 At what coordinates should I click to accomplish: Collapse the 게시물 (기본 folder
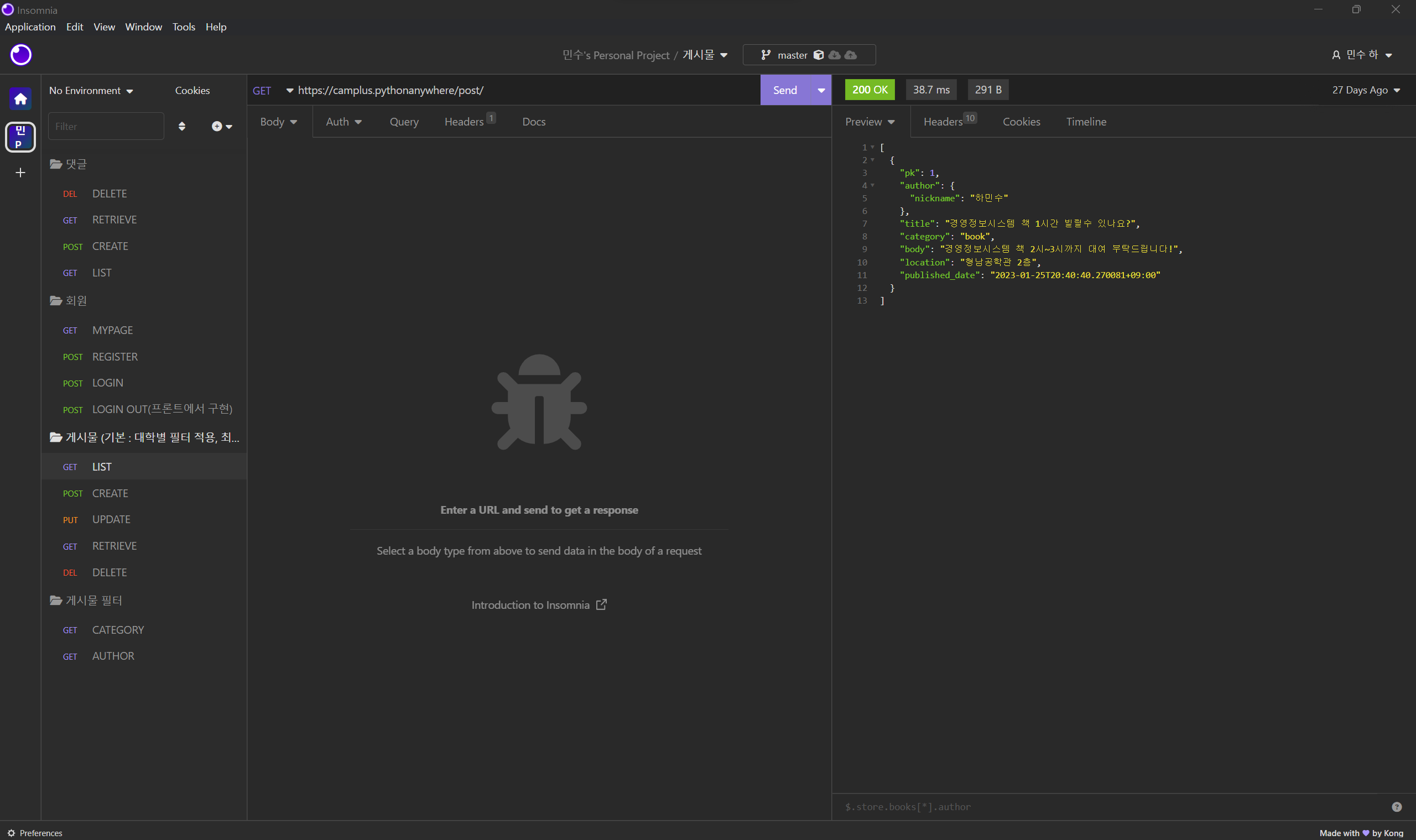[x=144, y=437]
